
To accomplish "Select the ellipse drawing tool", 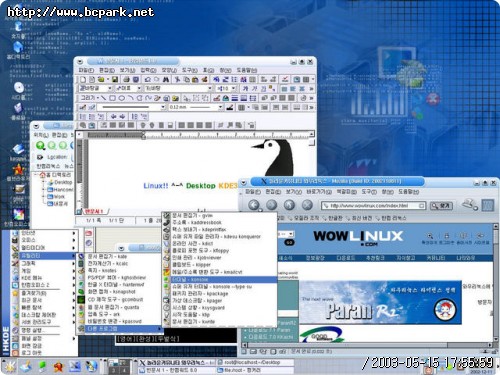I will (x=122, y=98).
